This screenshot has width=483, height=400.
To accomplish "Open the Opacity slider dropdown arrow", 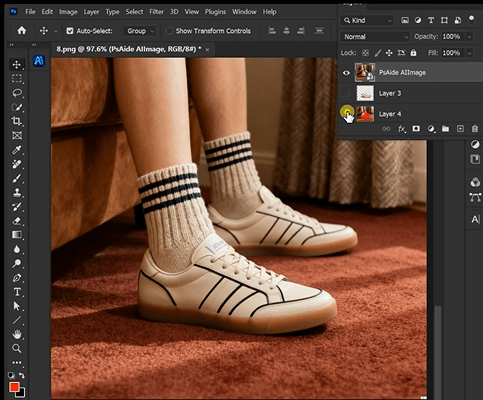I will point(470,37).
